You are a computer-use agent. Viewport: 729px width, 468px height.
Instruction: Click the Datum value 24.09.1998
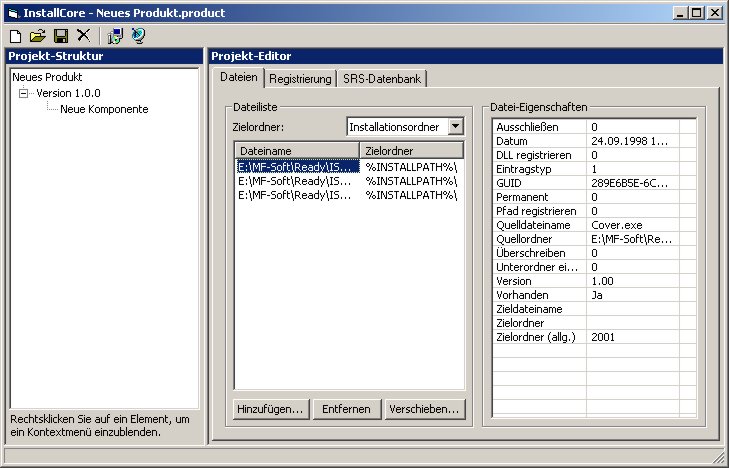(632, 141)
